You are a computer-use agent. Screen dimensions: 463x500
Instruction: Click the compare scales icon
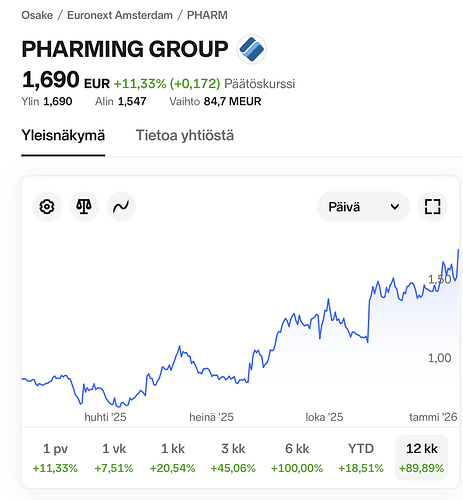[84, 207]
